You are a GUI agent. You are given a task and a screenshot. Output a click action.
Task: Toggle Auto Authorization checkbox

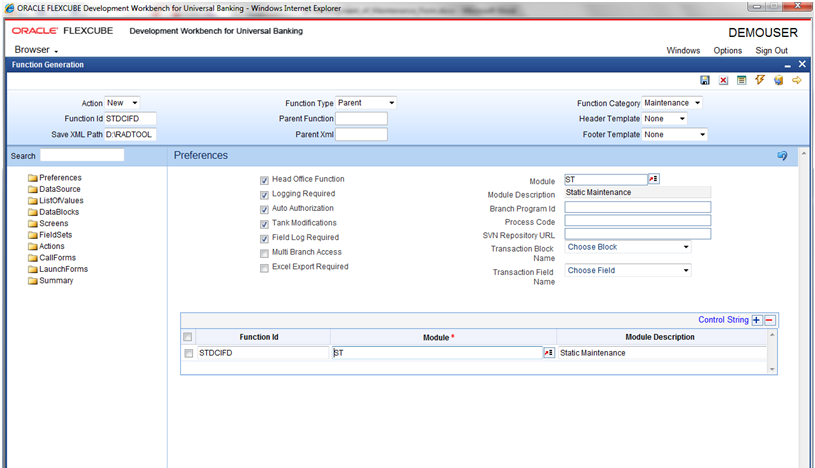click(x=264, y=210)
